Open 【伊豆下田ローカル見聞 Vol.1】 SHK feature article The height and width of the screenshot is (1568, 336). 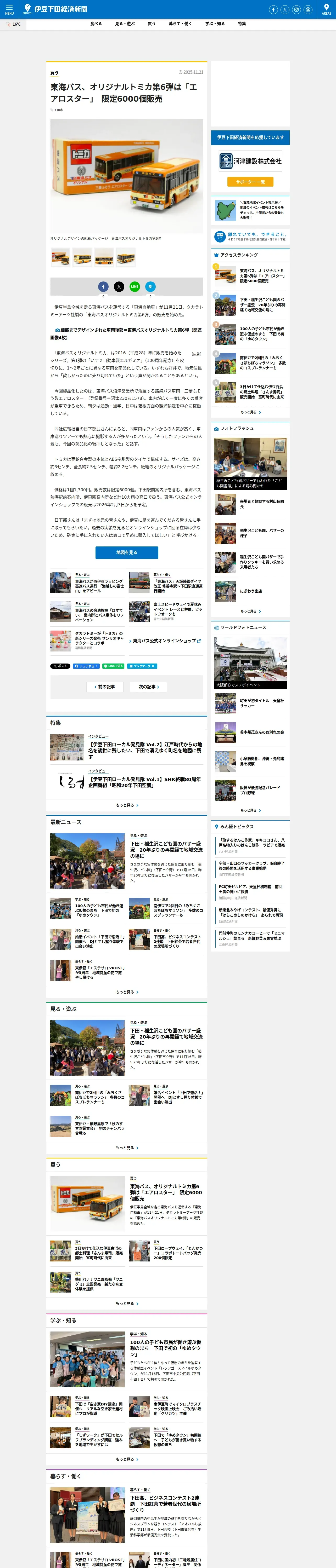(145, 782)
